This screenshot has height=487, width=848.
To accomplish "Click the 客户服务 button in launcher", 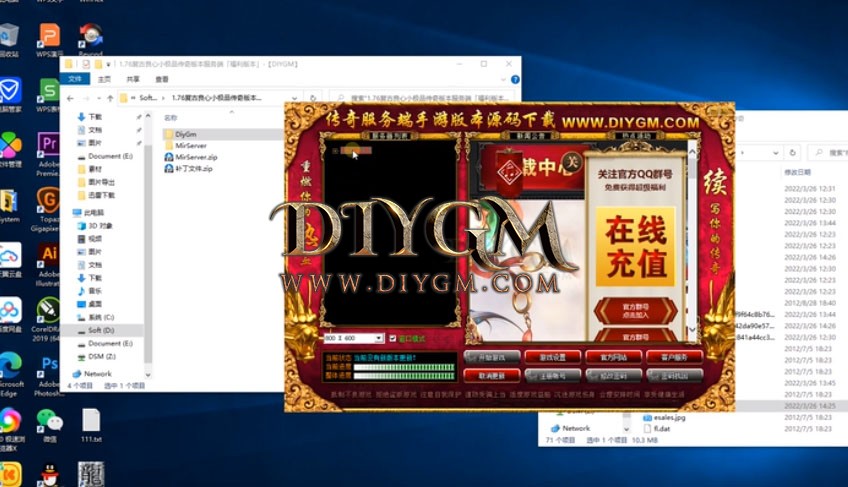I will tap(674, 357).
